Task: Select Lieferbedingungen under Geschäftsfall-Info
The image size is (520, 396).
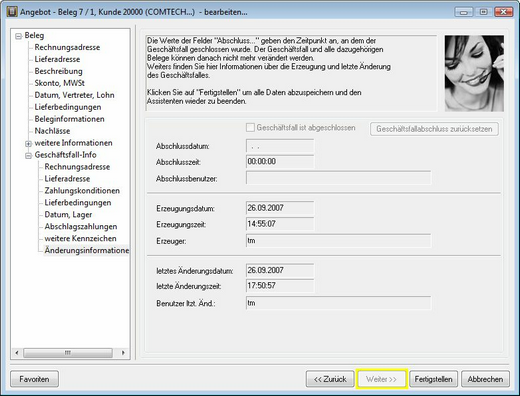Action: tap(78, 203)
